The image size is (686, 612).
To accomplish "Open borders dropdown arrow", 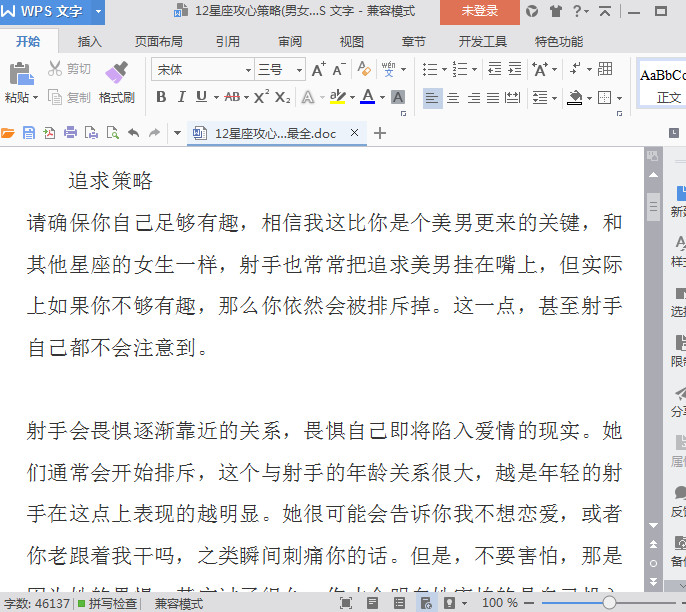I will tap(619, 98).
